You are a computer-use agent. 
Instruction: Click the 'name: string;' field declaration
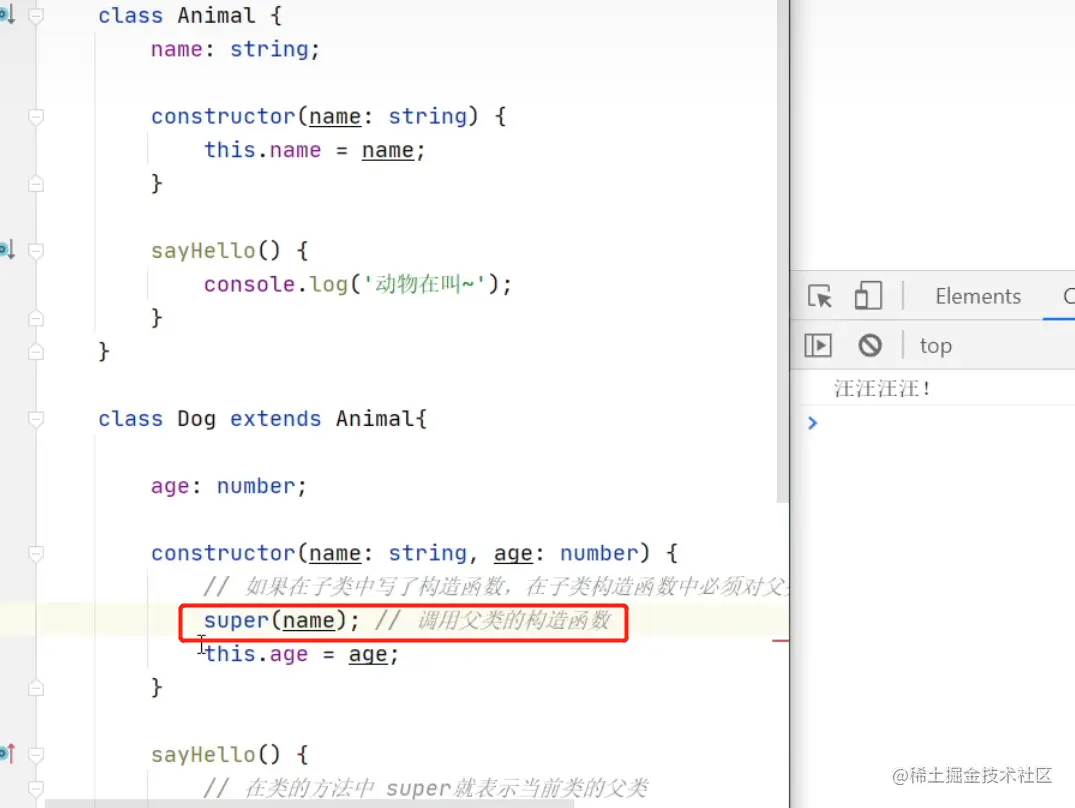235,49
